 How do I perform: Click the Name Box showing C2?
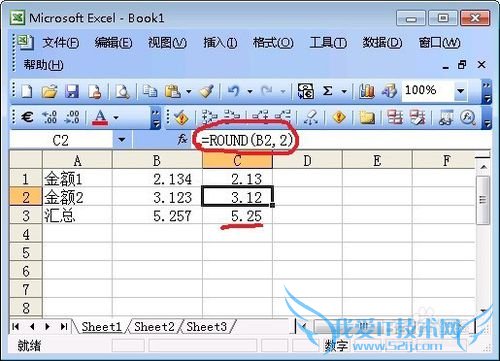tap(61, 140)
